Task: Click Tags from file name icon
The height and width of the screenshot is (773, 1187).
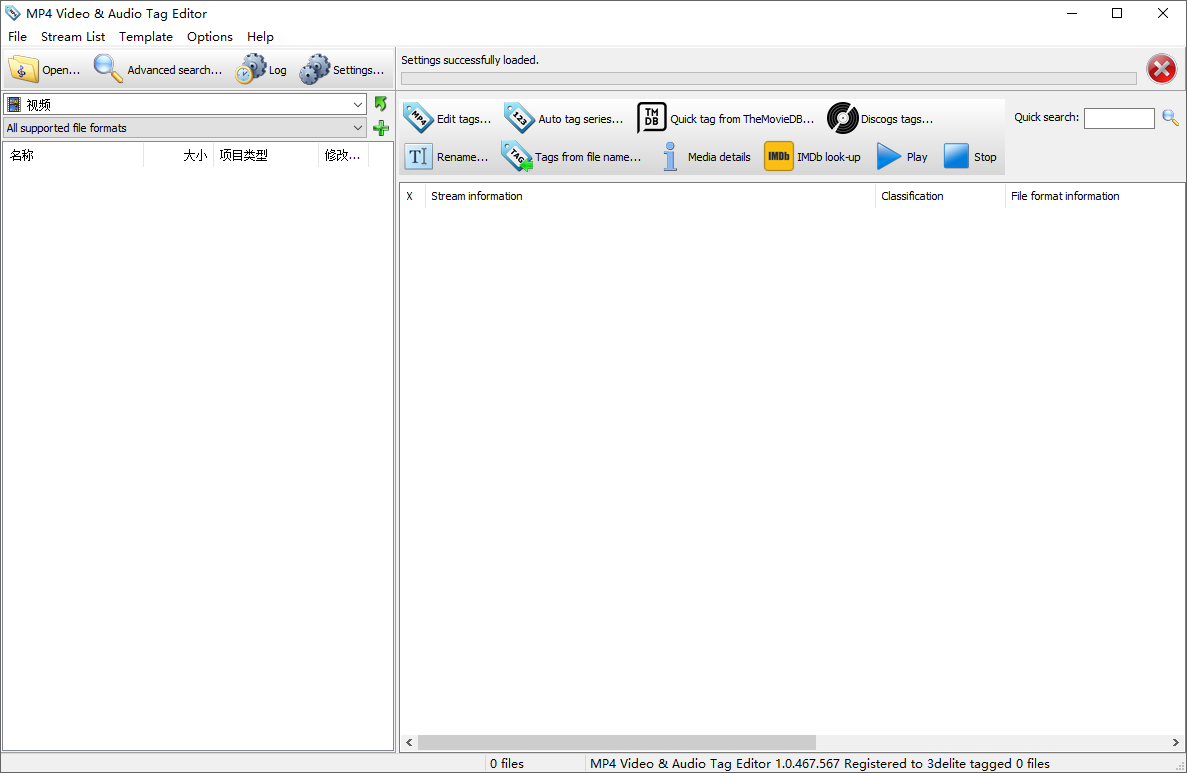Action: [x=517, y=156]
